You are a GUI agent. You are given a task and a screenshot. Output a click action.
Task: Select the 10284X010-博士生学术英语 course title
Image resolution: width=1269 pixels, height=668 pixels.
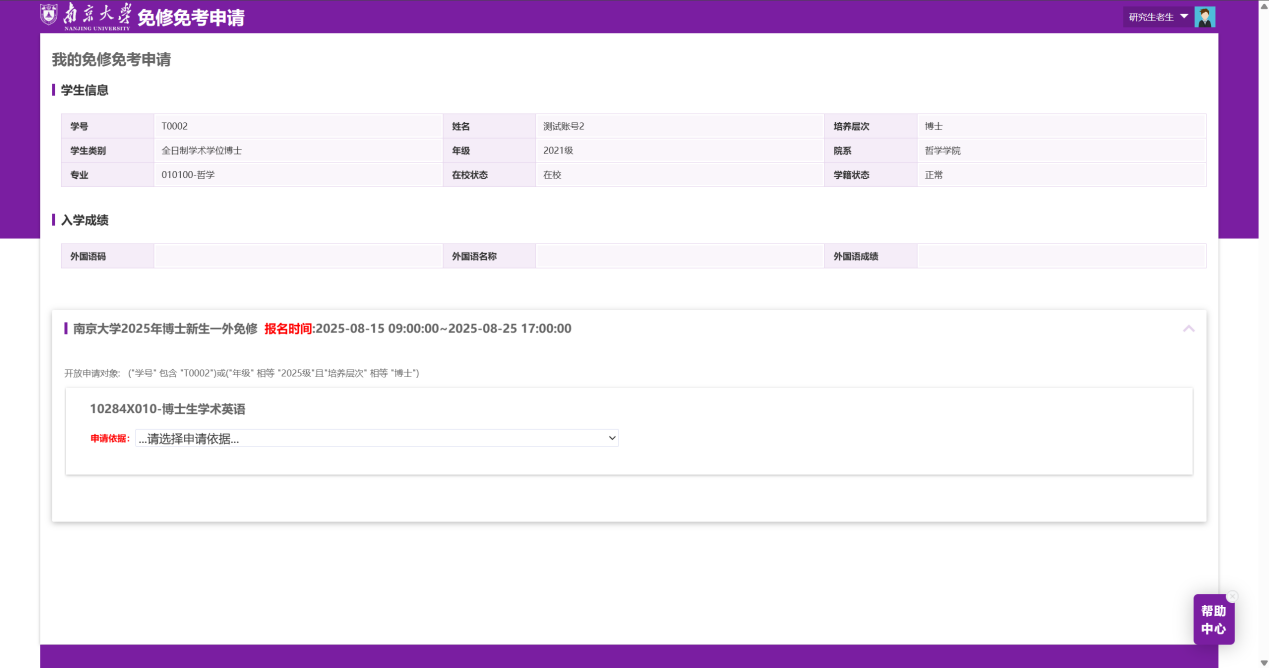click(167, 409)
